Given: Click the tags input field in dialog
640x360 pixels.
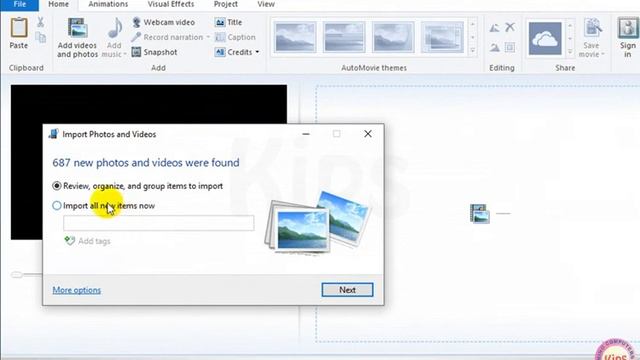Looking at the screenshot, I should click(x=159, y=223).
